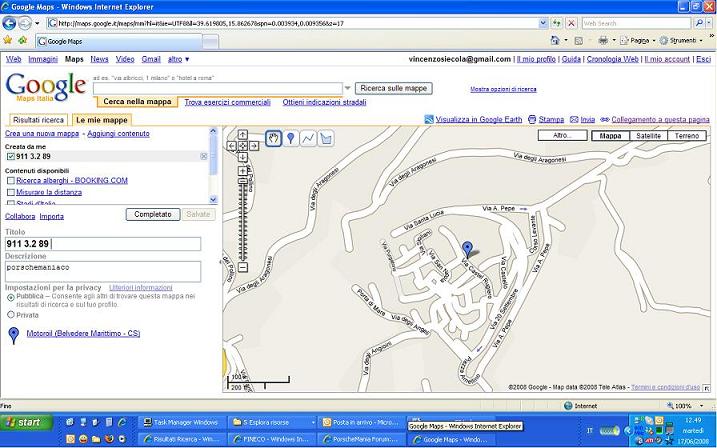
Task: Click the Completato button
Action: tap(153, 214)
